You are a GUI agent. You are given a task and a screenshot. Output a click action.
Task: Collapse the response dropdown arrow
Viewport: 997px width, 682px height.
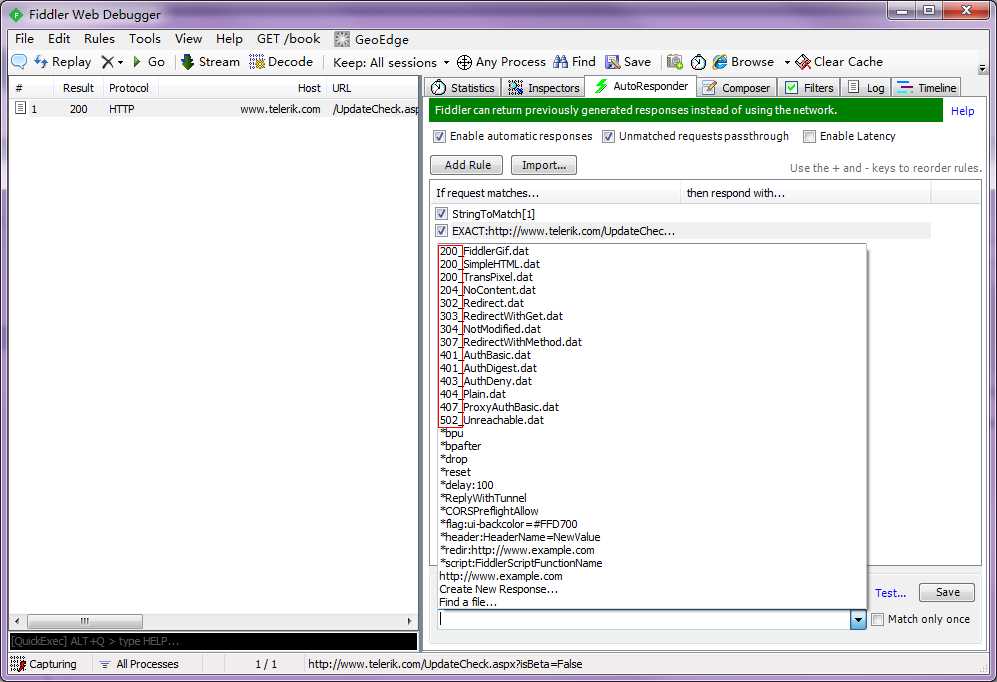(x=858, y=620)
